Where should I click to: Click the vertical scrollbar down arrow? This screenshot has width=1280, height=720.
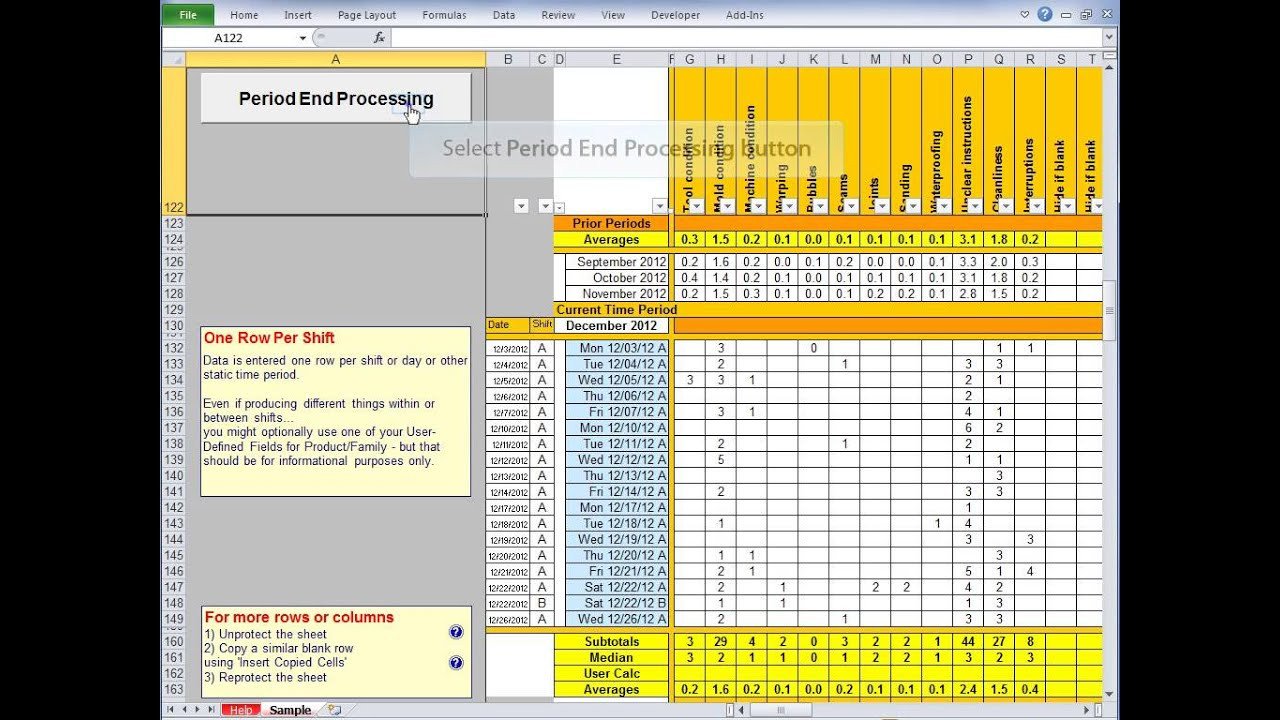click(1110, 696)
